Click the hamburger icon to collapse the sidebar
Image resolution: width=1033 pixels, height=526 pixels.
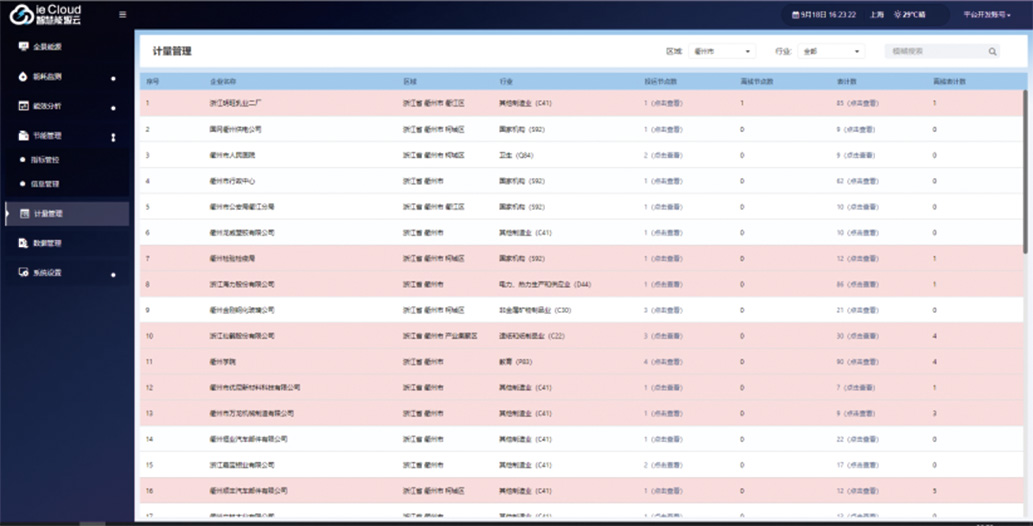[122, 14]
